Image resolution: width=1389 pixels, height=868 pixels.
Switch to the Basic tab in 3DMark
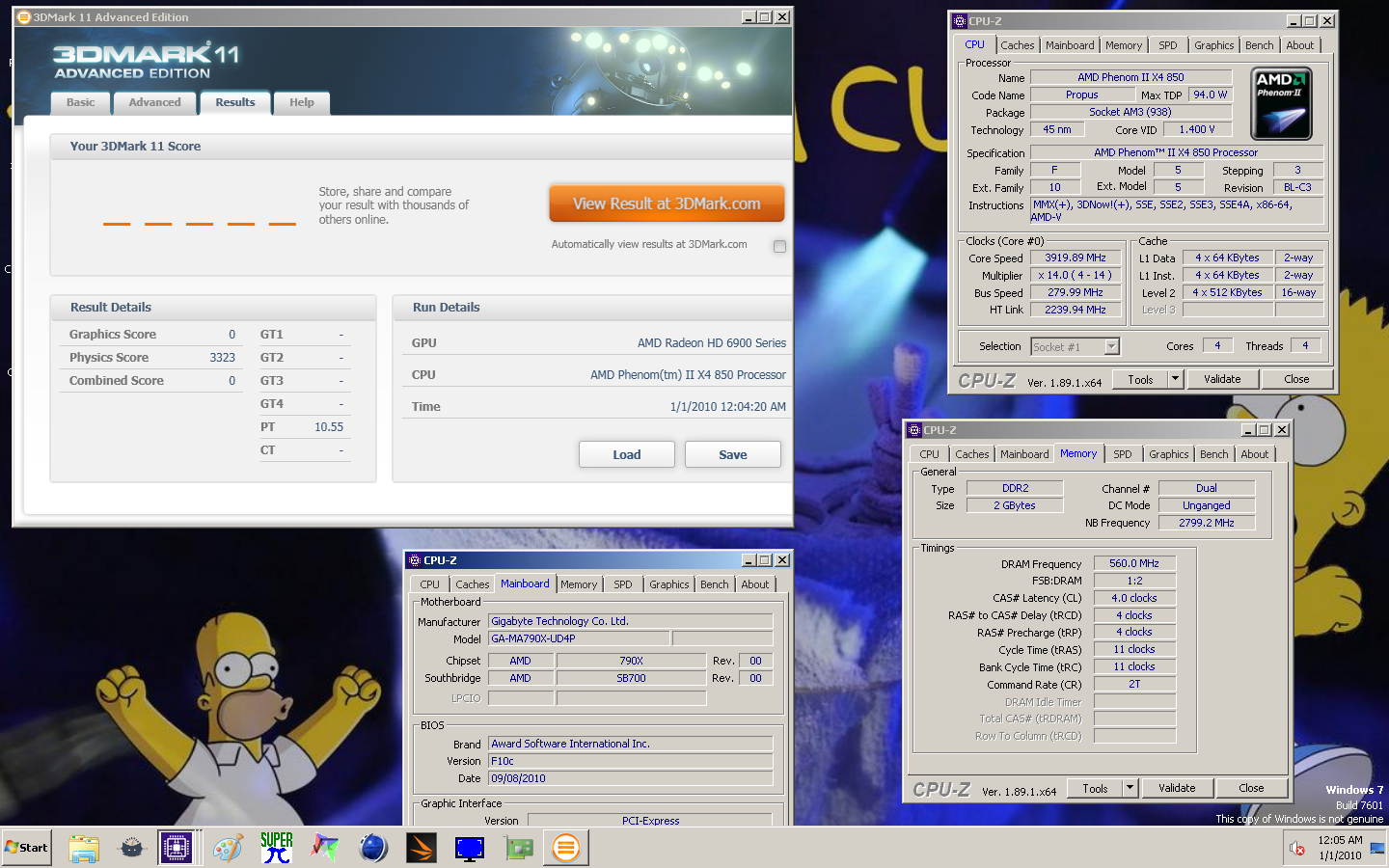pos(80,102)
